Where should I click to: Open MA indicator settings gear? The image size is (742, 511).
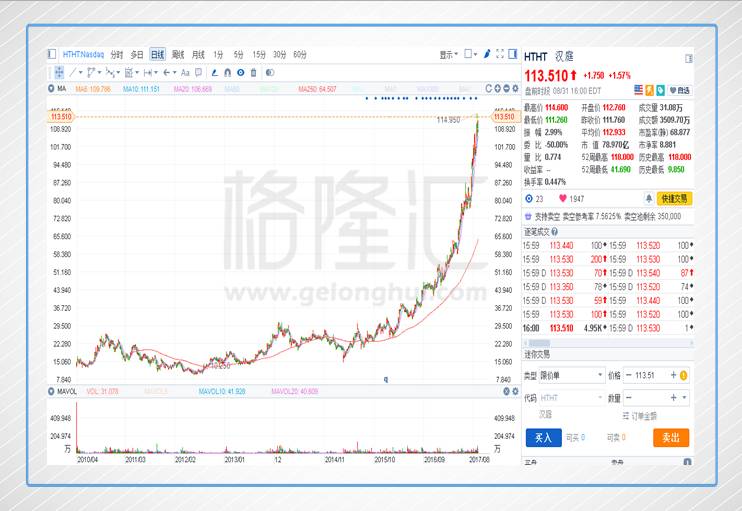point(515,88)
